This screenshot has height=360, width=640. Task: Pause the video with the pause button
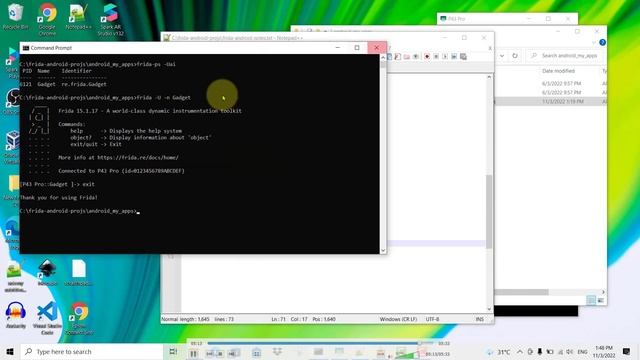tap(193, 354)
